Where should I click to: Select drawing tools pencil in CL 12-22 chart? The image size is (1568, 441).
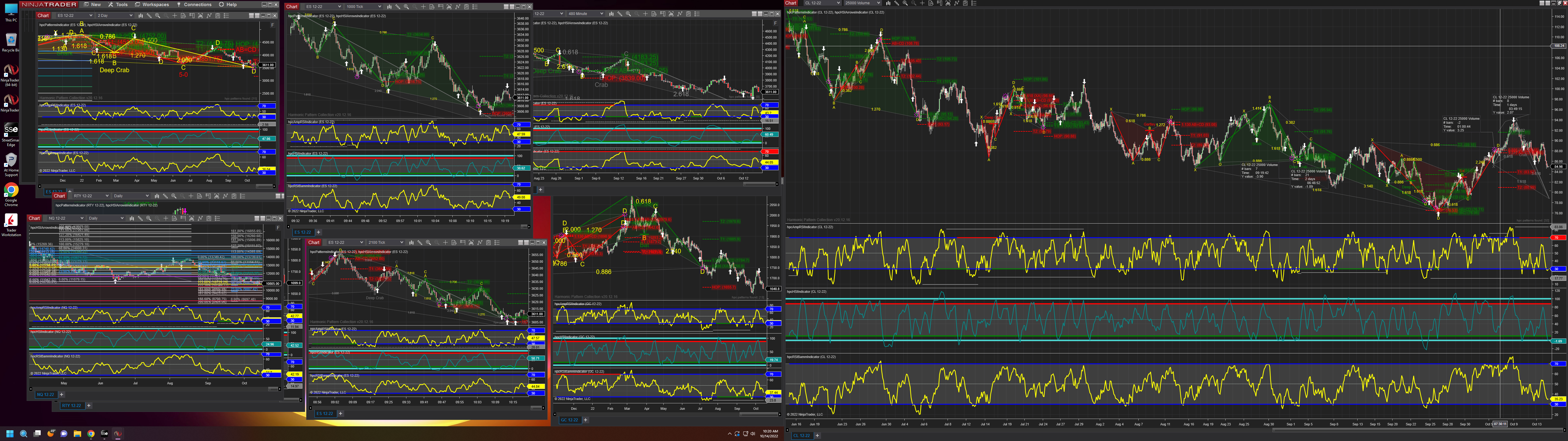[897, 3]
